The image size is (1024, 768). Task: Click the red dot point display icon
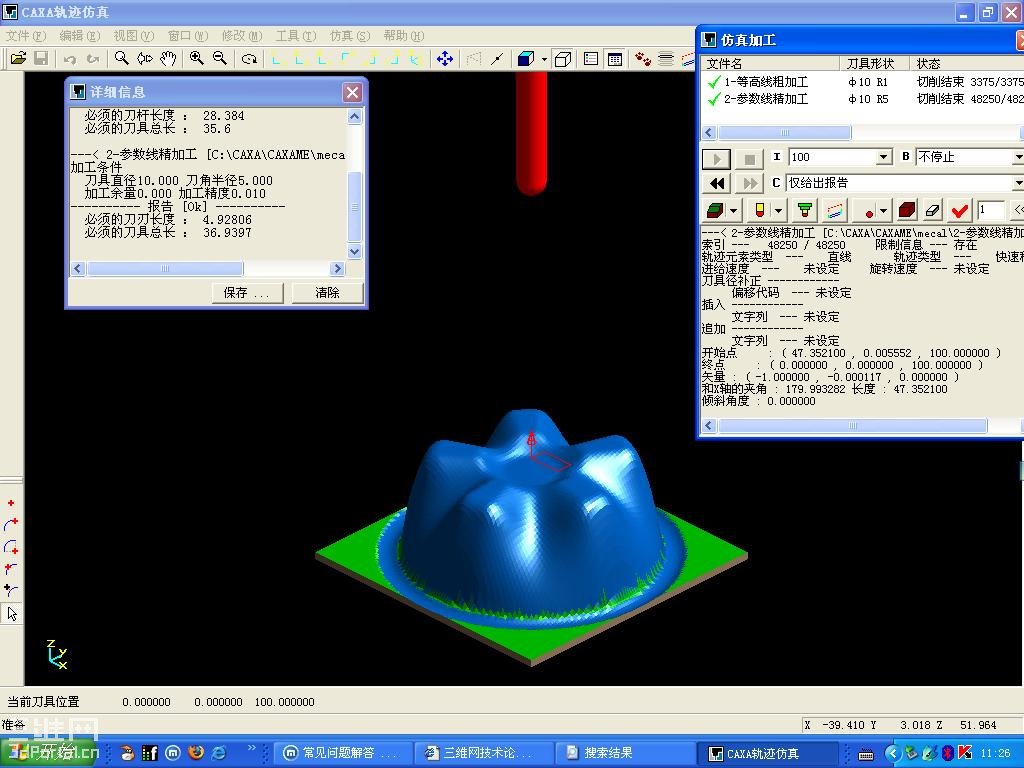869,212
